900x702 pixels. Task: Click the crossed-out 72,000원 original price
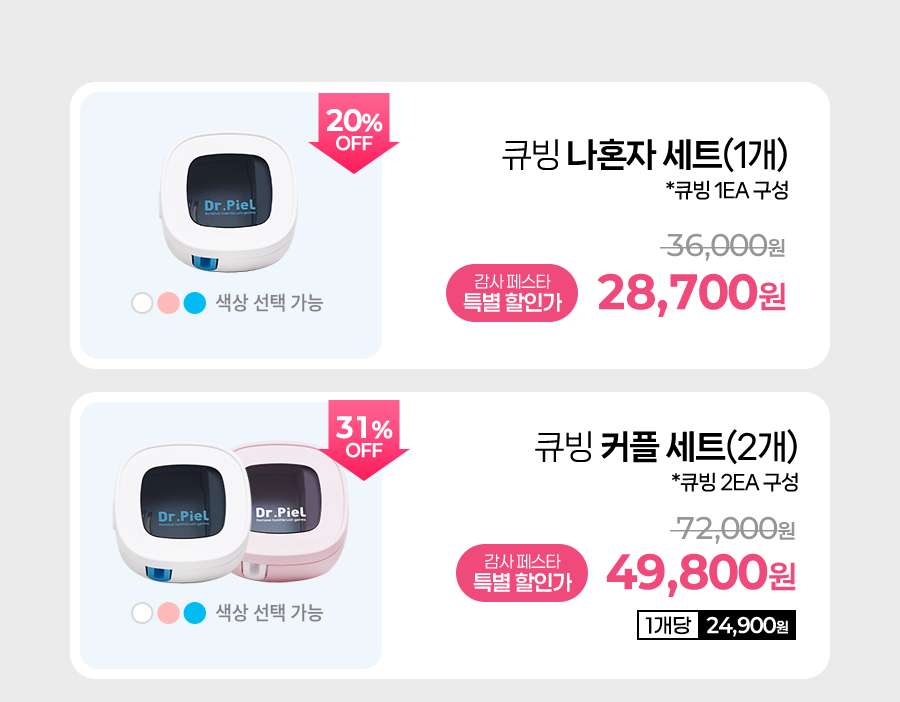[x=733, y=529]
